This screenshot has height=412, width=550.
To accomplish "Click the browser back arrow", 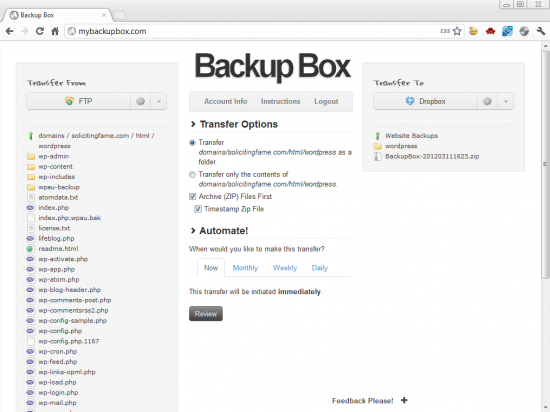I will 9,31.
